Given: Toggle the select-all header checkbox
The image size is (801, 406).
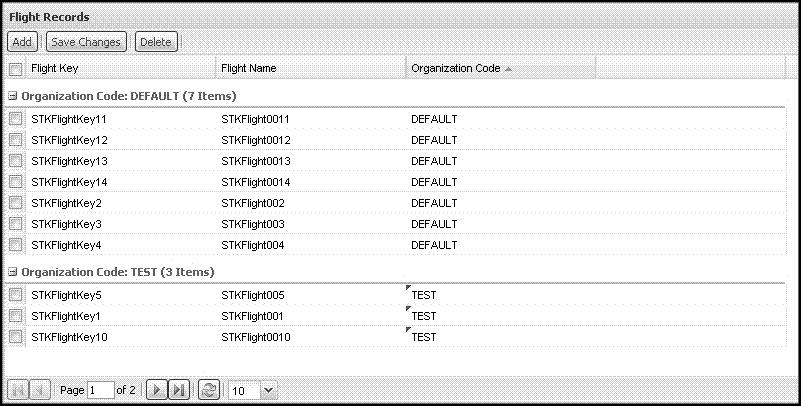Looking at the screenshot, I should (x=16, y=69).
